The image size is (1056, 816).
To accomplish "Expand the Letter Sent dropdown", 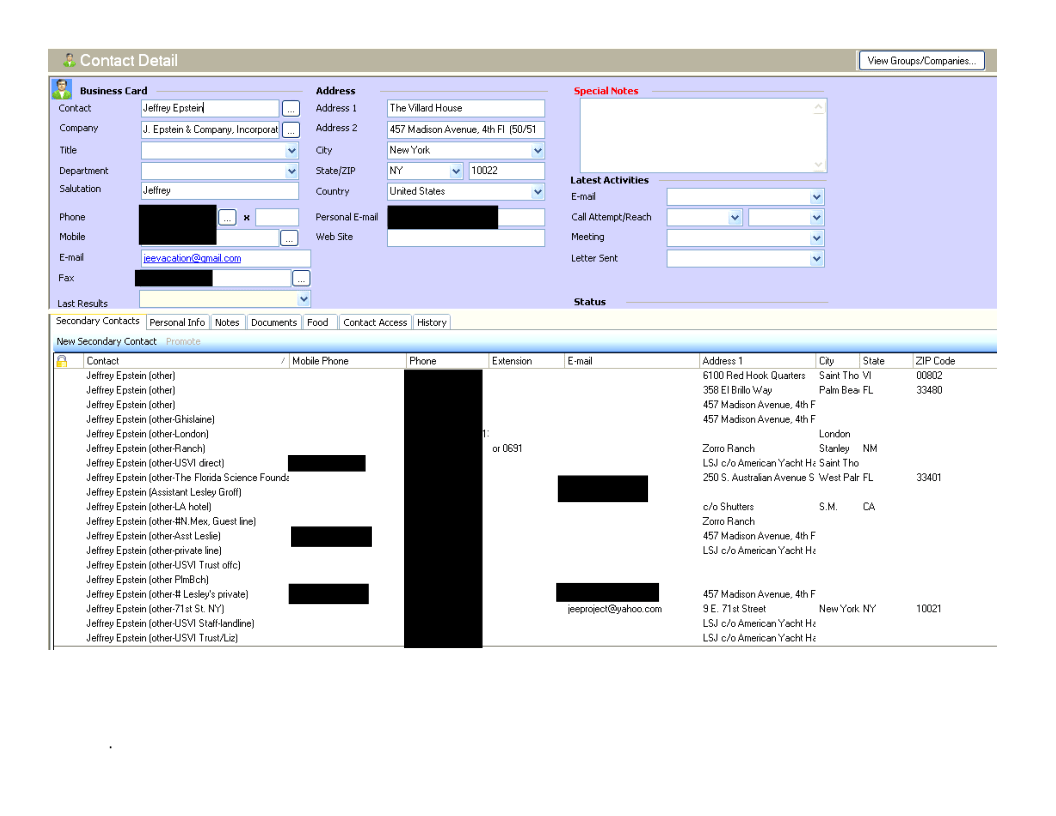I will 817,259.
